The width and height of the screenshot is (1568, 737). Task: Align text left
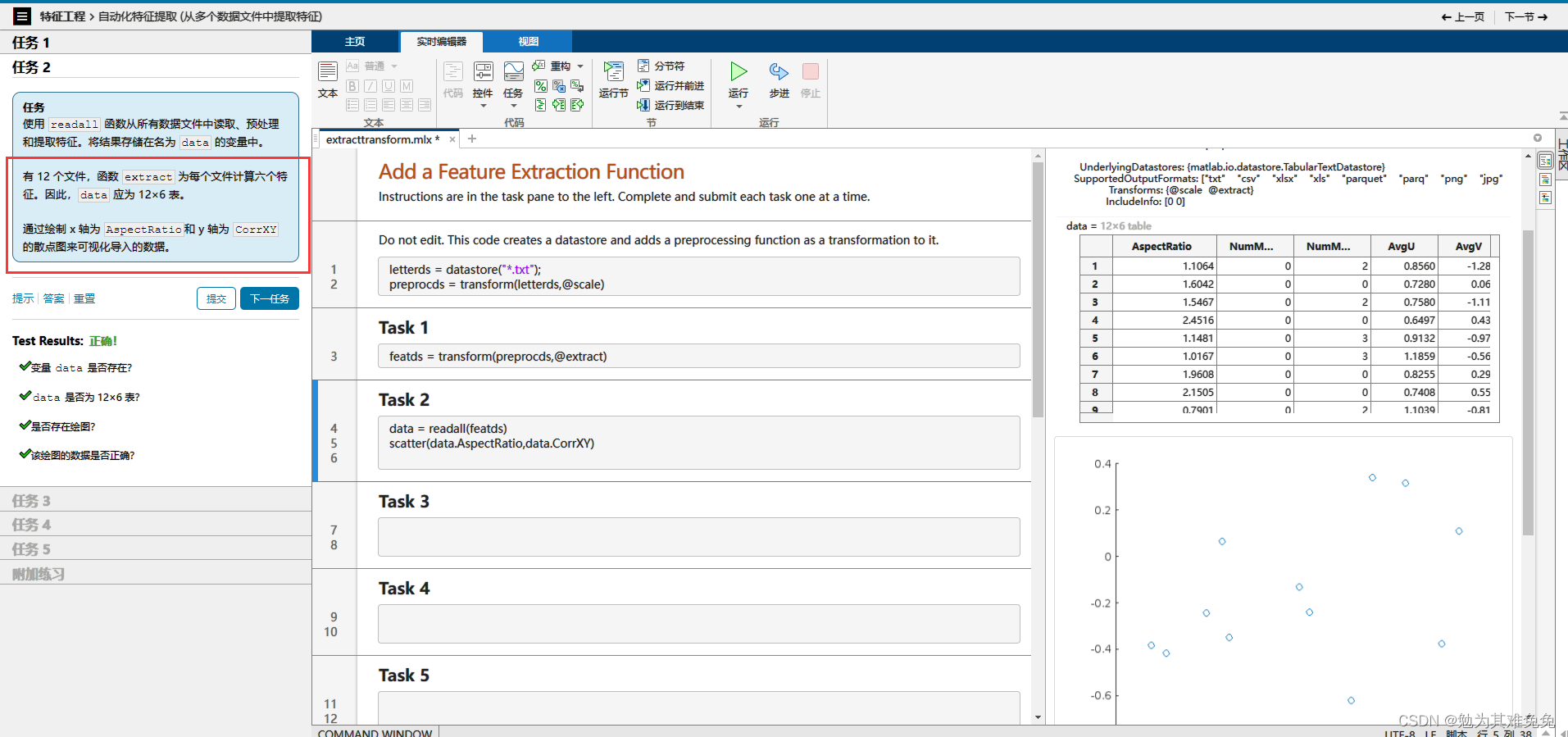pos(389,105)
